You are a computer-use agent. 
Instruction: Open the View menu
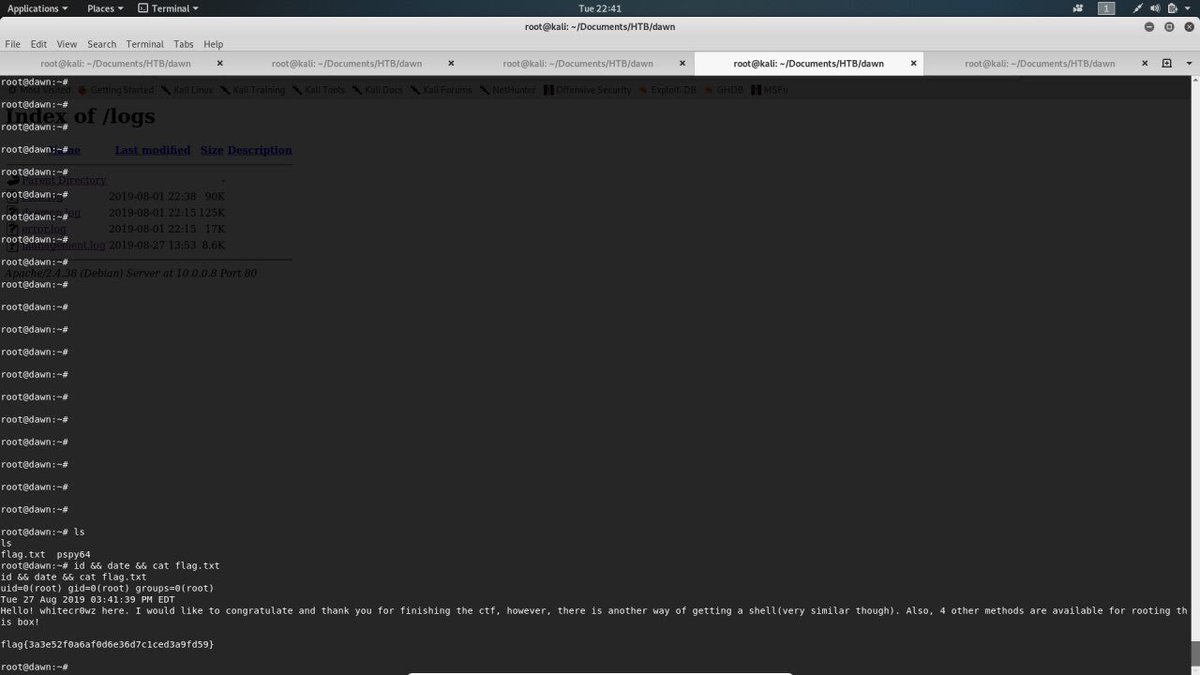point(66,44)
